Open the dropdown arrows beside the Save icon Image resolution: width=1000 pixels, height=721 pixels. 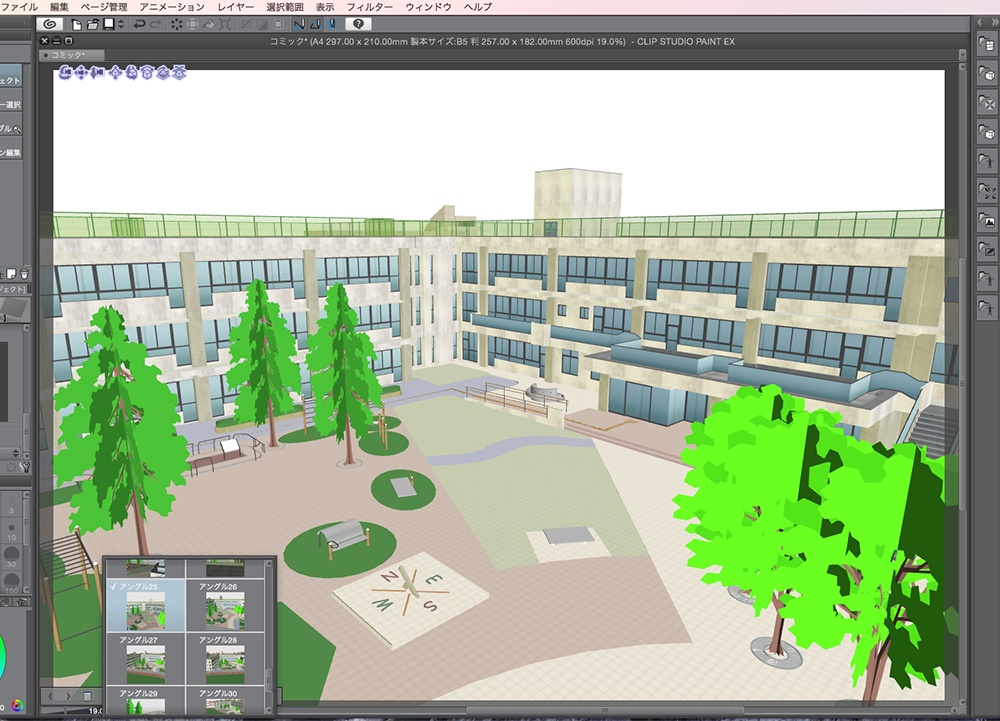122,24
